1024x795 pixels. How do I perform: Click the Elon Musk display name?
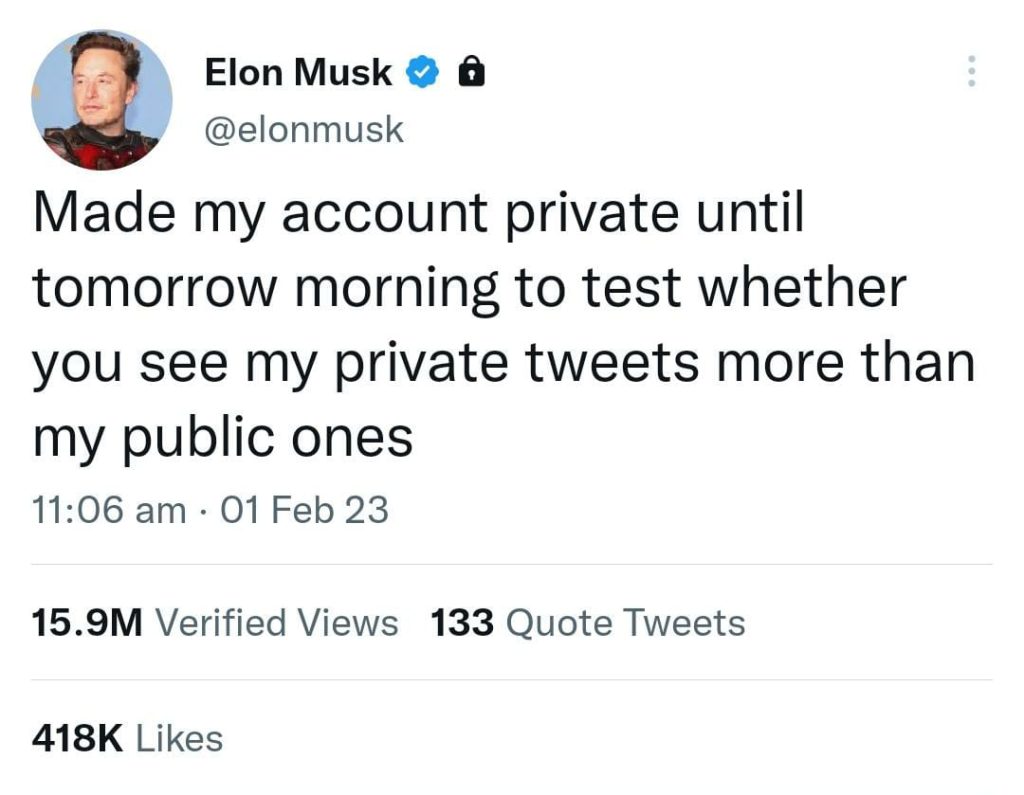(298, 72)
